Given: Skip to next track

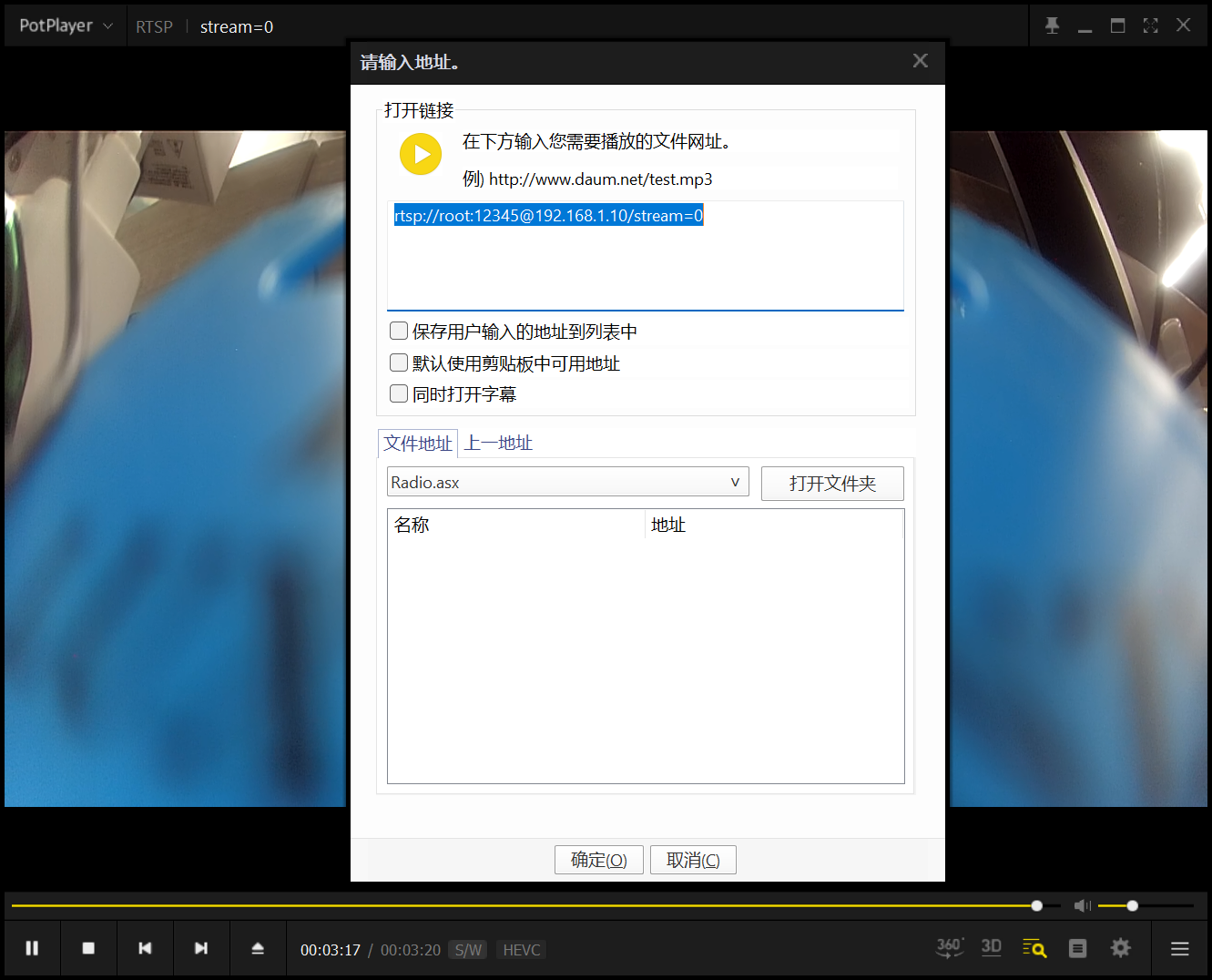Looking at the screenshot, I should [x=201, y=948].
